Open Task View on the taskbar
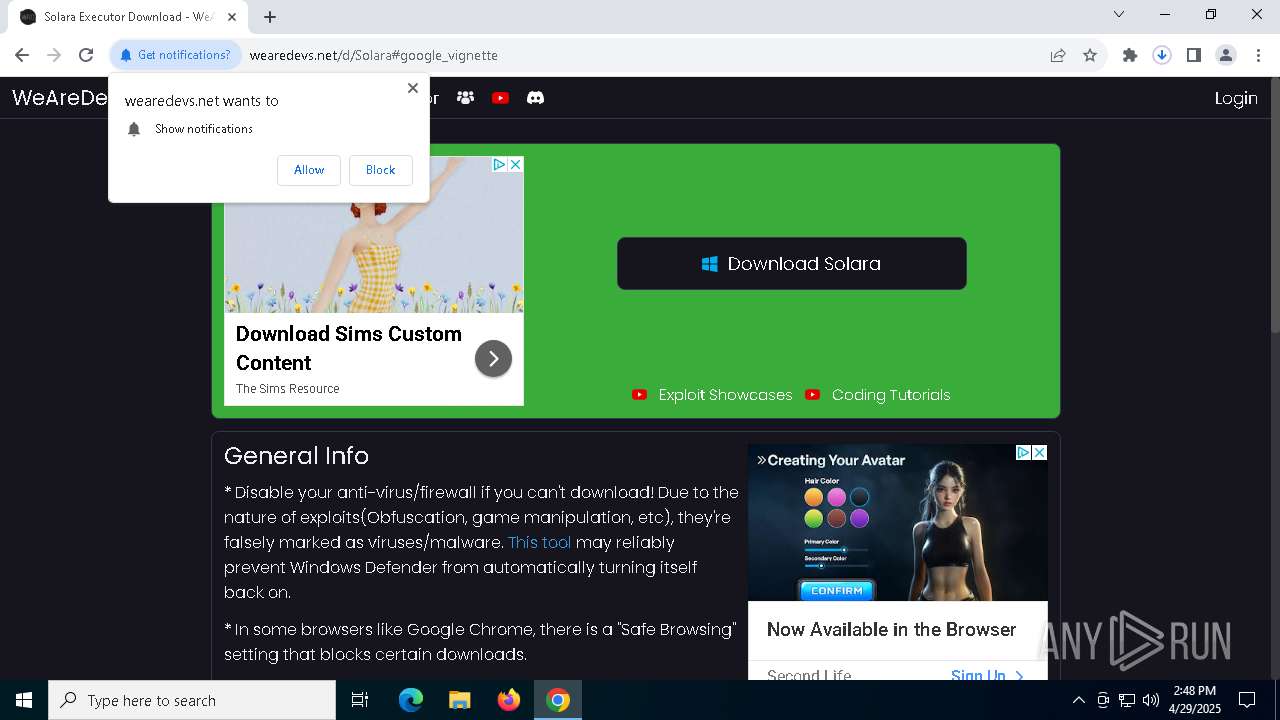The height and width of the screenshot is (720, 1280). click(360, 700)
